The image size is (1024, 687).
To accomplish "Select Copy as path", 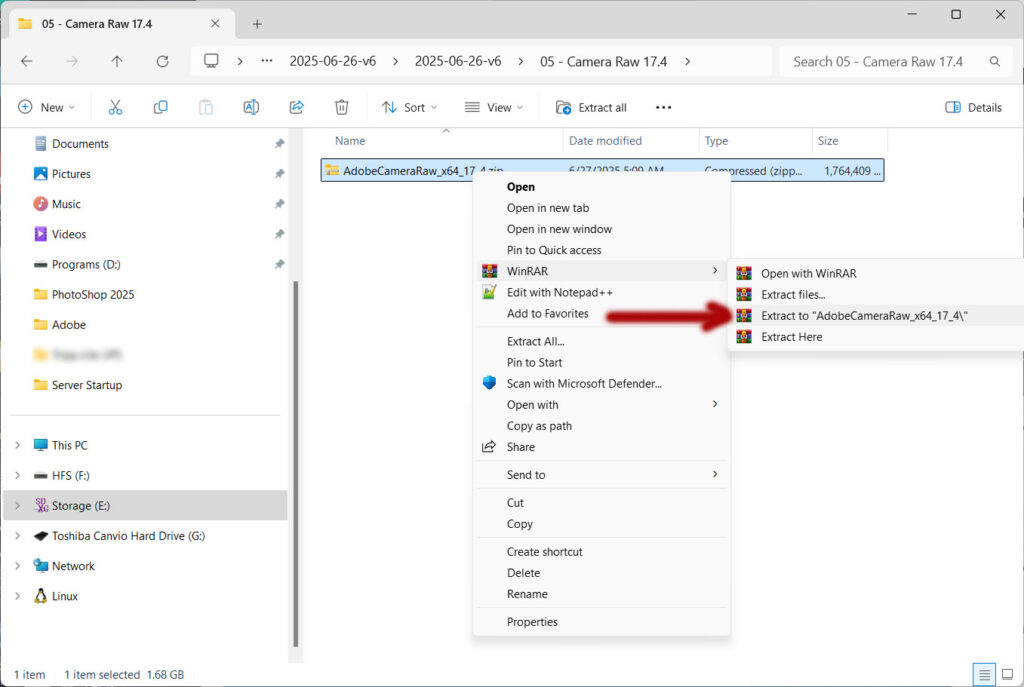I will coord(601,426).
